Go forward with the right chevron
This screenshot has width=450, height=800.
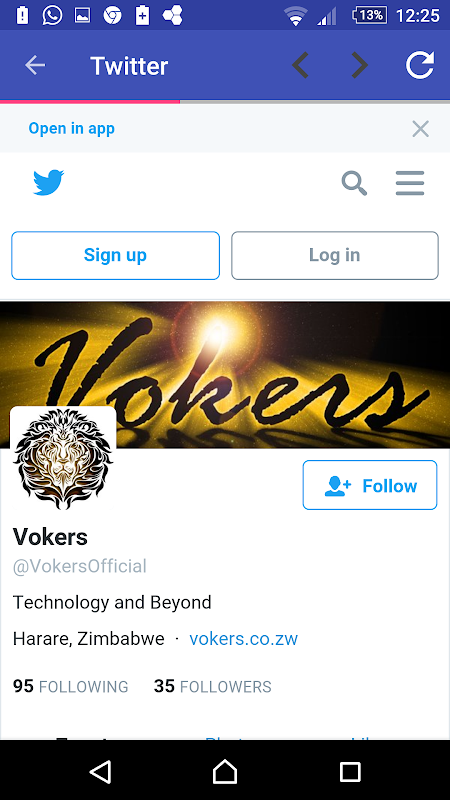pyautogui.click(x=360, y=65)
